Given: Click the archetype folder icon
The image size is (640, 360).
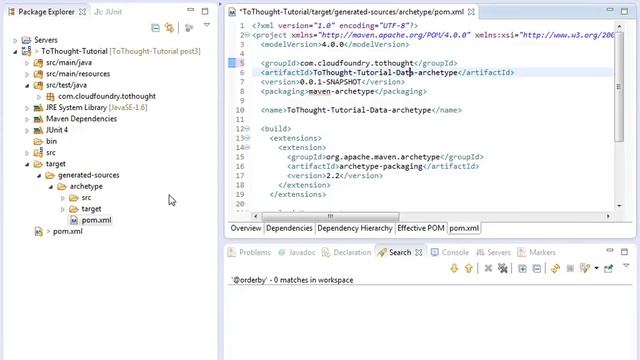Looking at the screenshot, I should 62,187.
